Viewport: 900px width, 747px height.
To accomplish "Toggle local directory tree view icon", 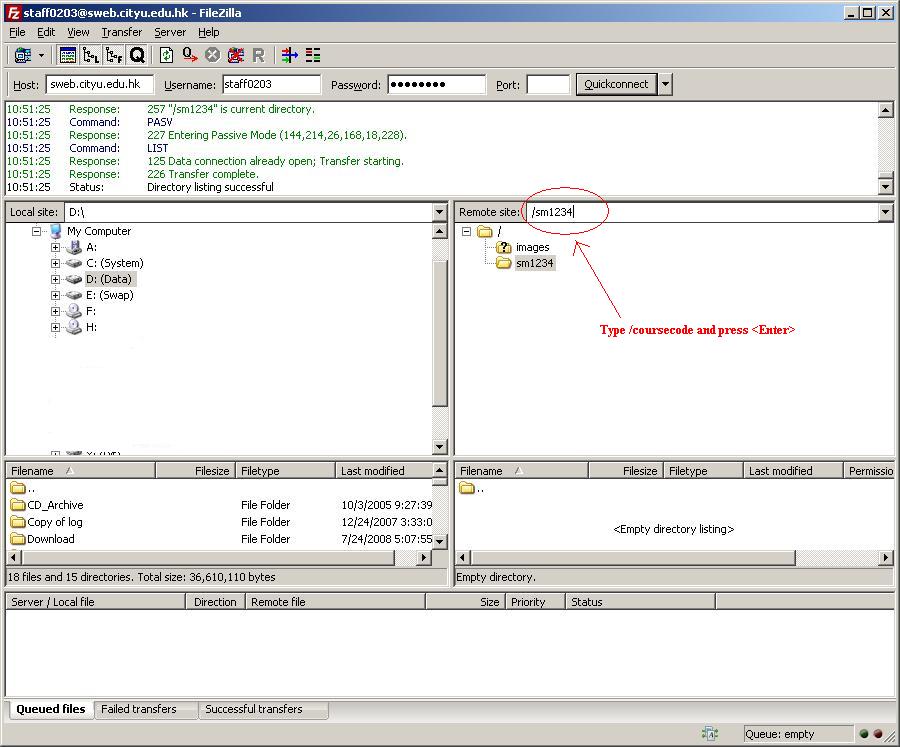I will point(91,55).
